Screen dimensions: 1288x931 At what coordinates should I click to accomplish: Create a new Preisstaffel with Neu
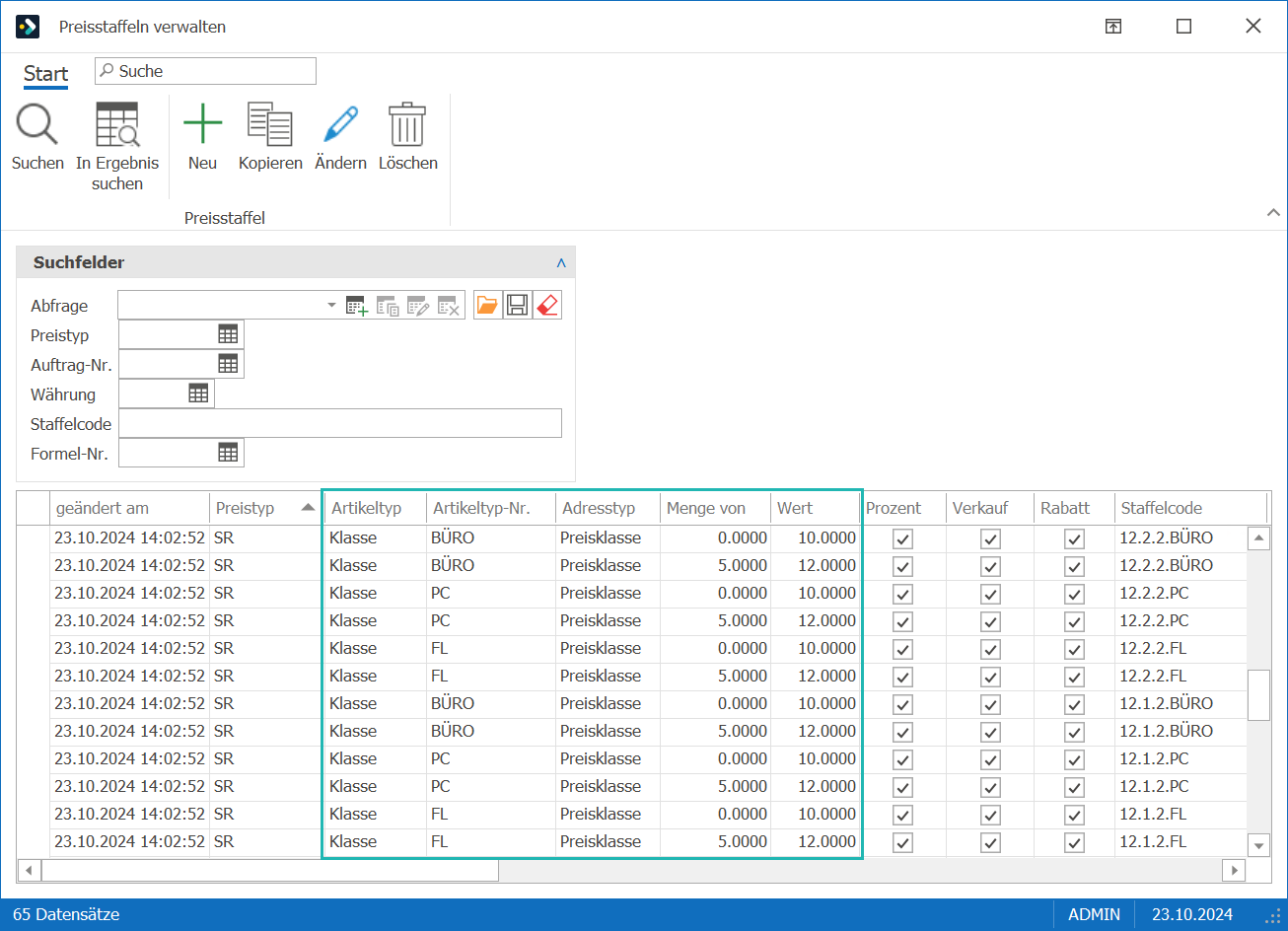pos(202,125)
